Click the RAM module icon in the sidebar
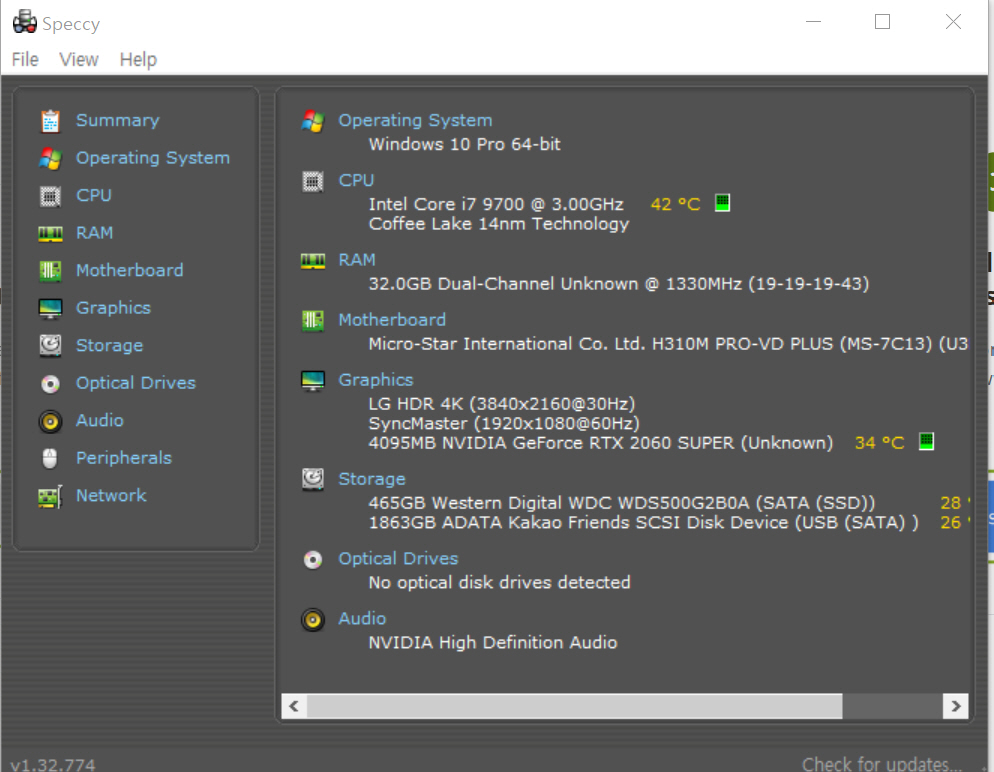Viewport: 994px width, 772px height. pos(50,234)
